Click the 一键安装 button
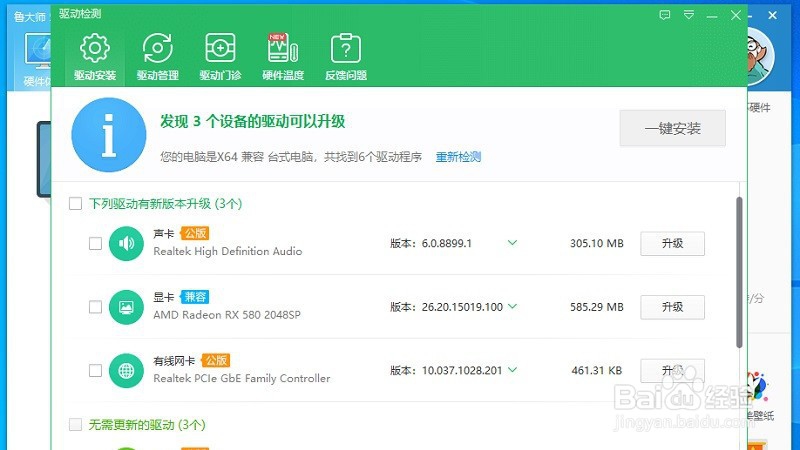The height and width of the screenshot is (450, 800). pyautogui.click(x=672, y=128)
